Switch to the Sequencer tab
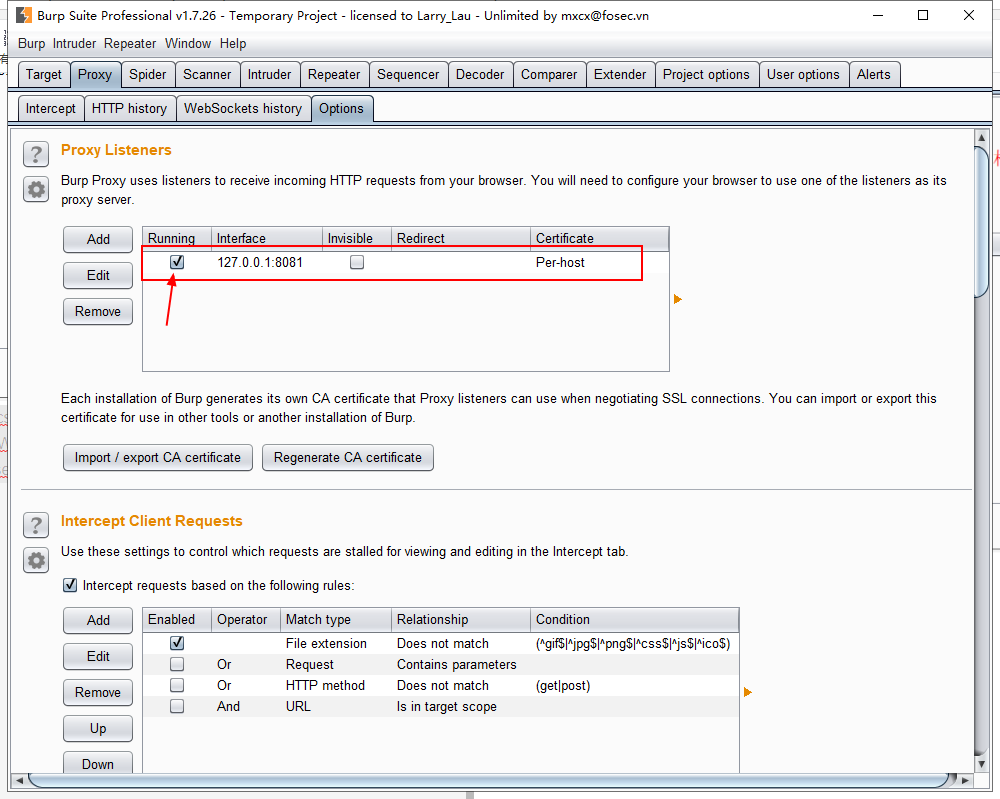1000x799 pixels. (408, 75)
